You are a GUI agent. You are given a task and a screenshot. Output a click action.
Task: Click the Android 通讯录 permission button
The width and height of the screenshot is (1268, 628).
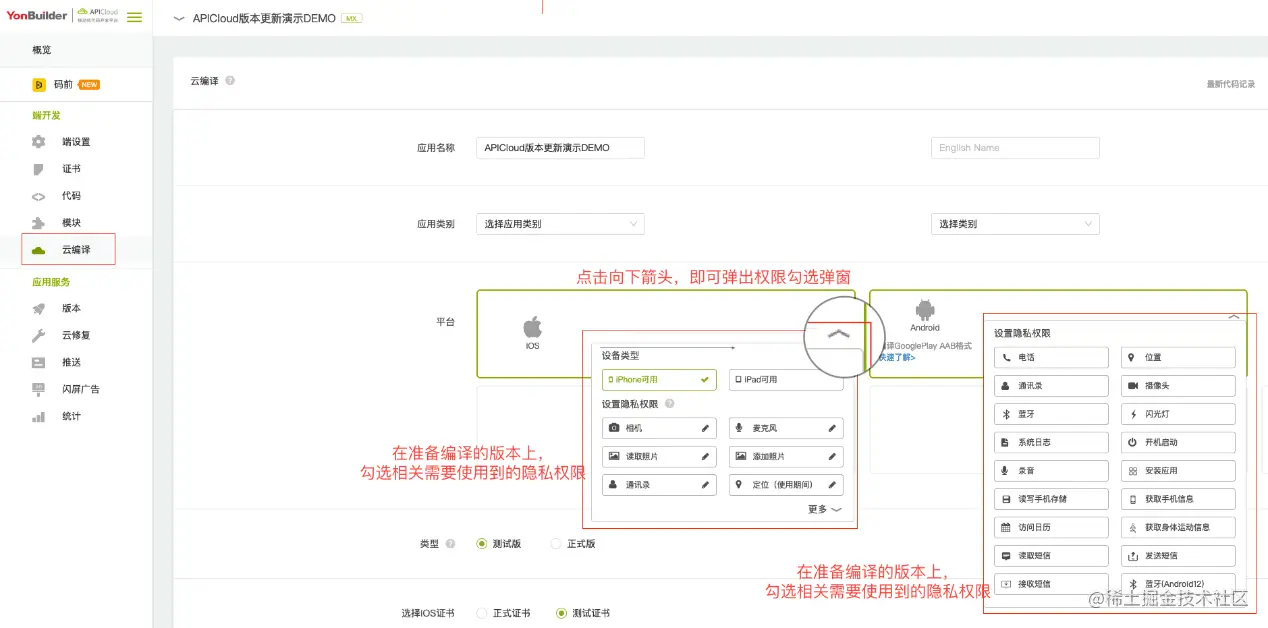tap(1052, 385)
